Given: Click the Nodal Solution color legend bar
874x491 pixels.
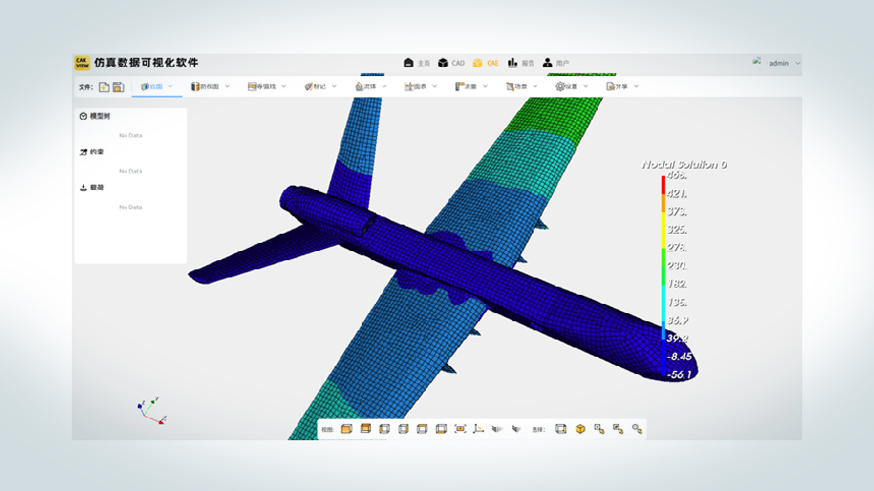Looking at the screenshot, I should coord(663,275).
